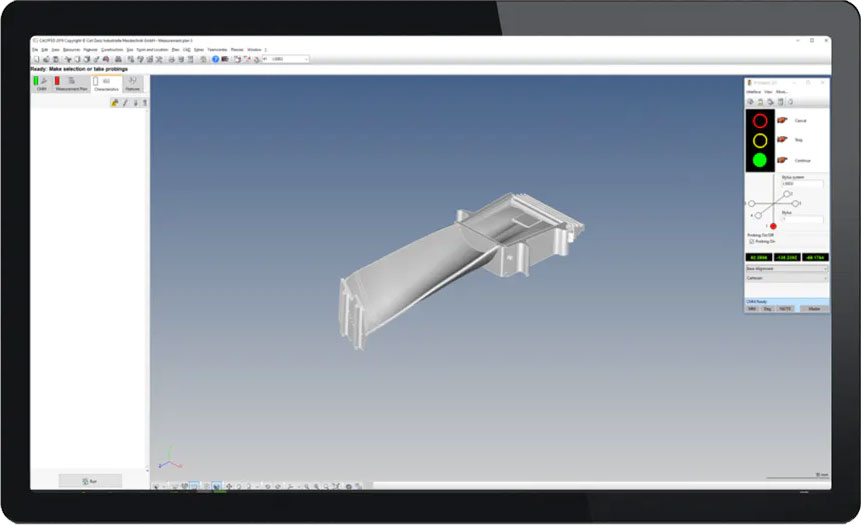
Task: Open the Window menu
Action: 254,50
